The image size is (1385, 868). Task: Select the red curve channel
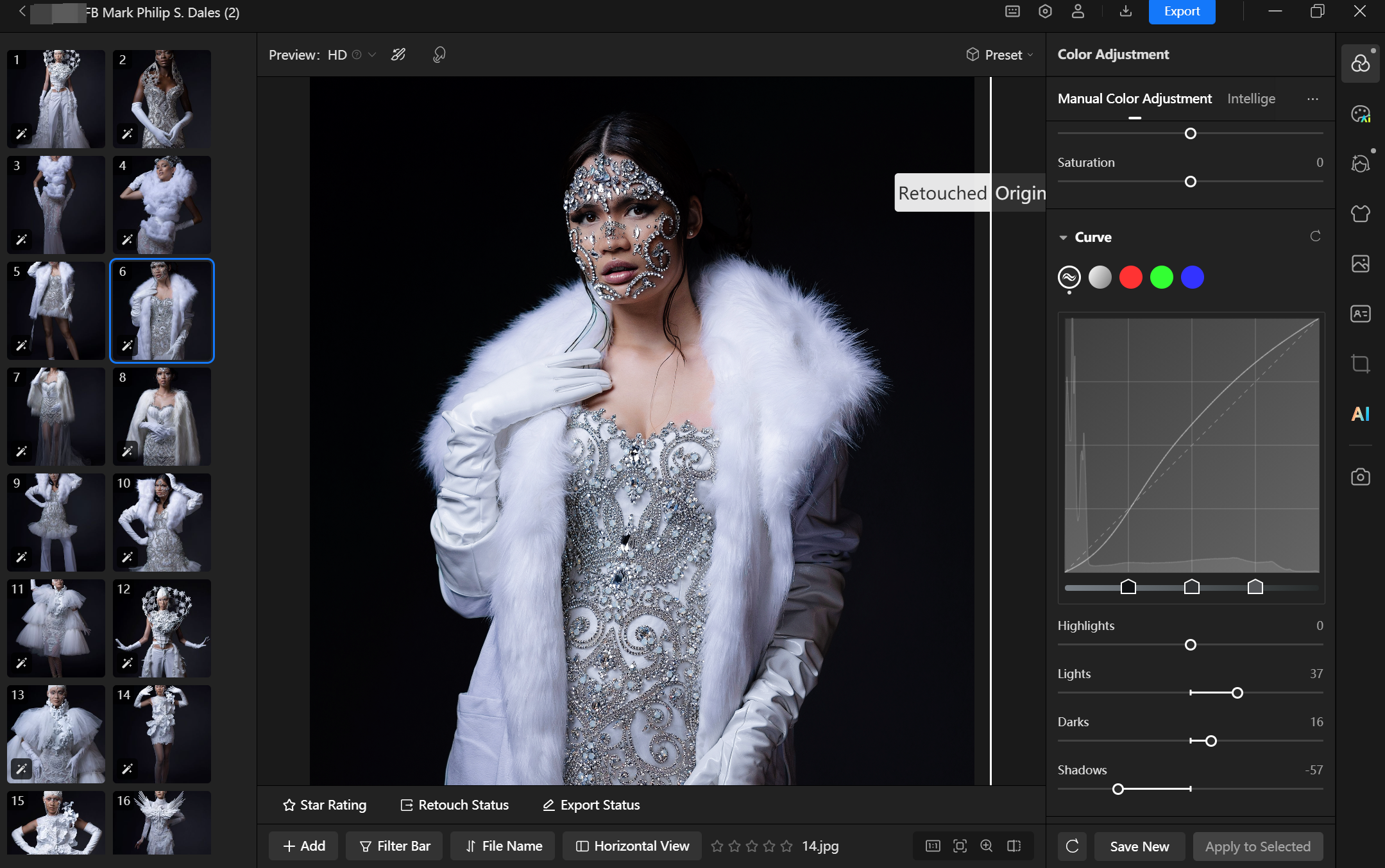pos(1130,277)
